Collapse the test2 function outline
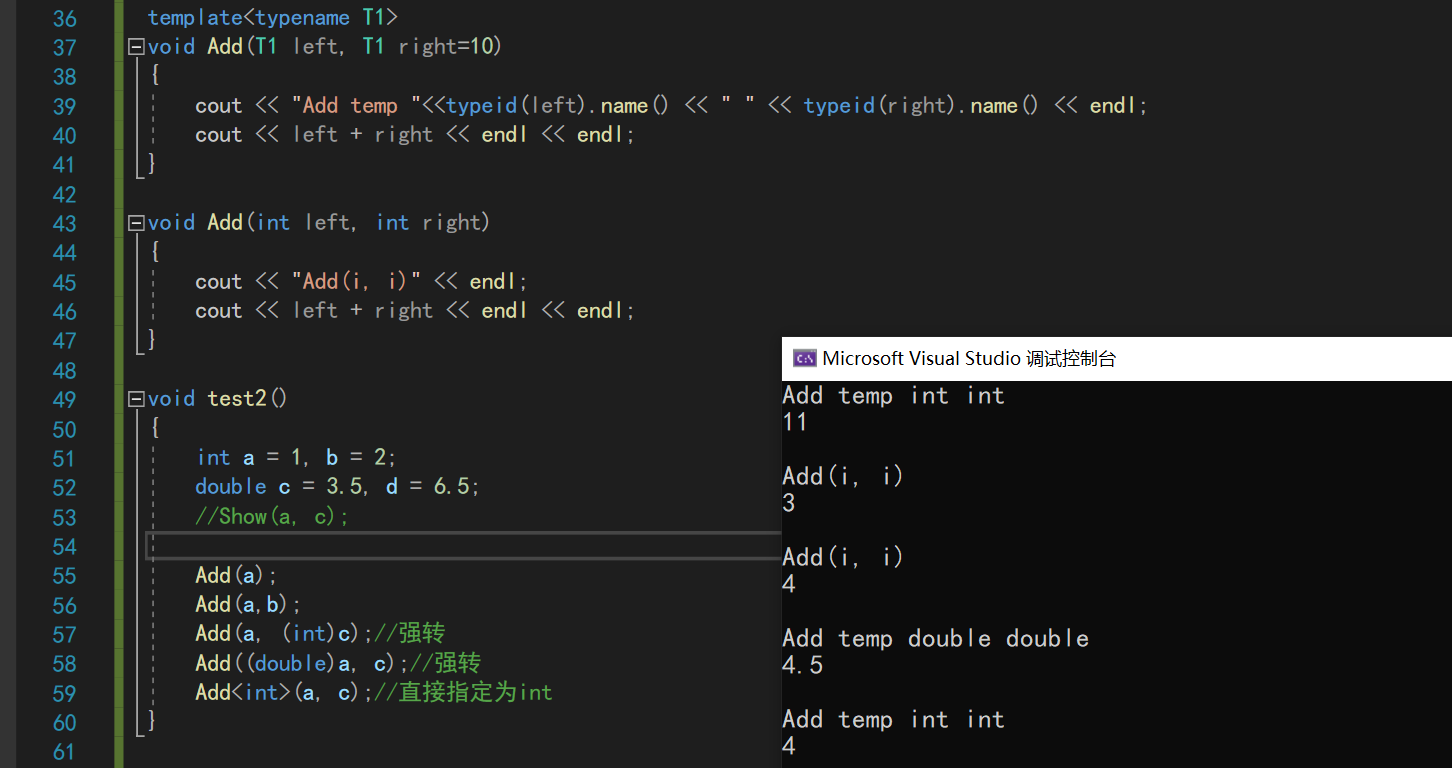Image resolution: width=1452 pixels, height=768 pixels. 136,399
